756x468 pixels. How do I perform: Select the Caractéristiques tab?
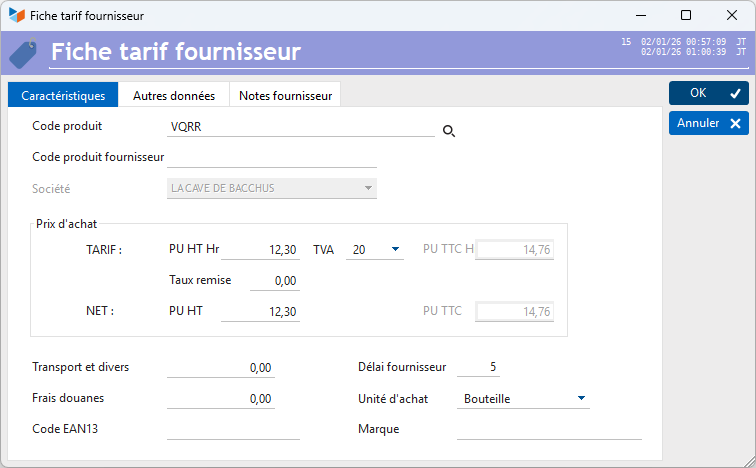click(x=63, y=96)
